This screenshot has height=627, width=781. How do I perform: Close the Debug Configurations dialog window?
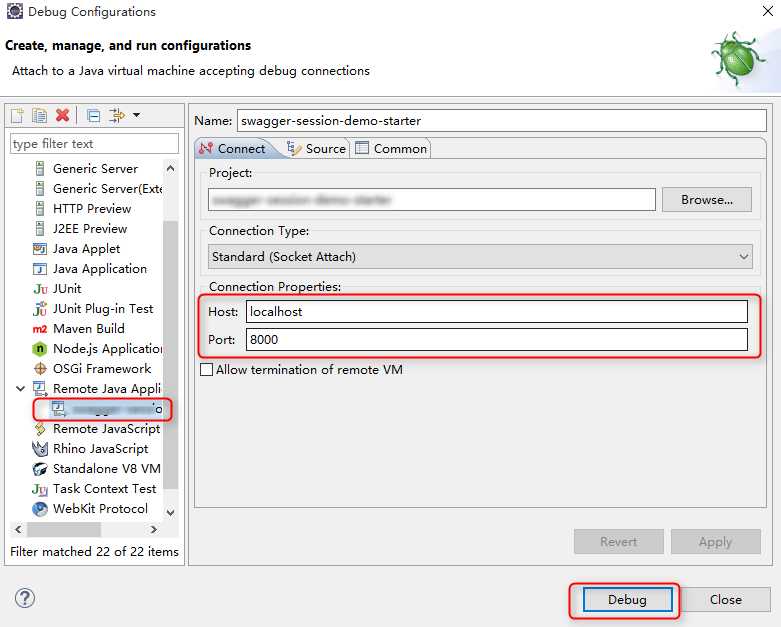pos(768,11)
